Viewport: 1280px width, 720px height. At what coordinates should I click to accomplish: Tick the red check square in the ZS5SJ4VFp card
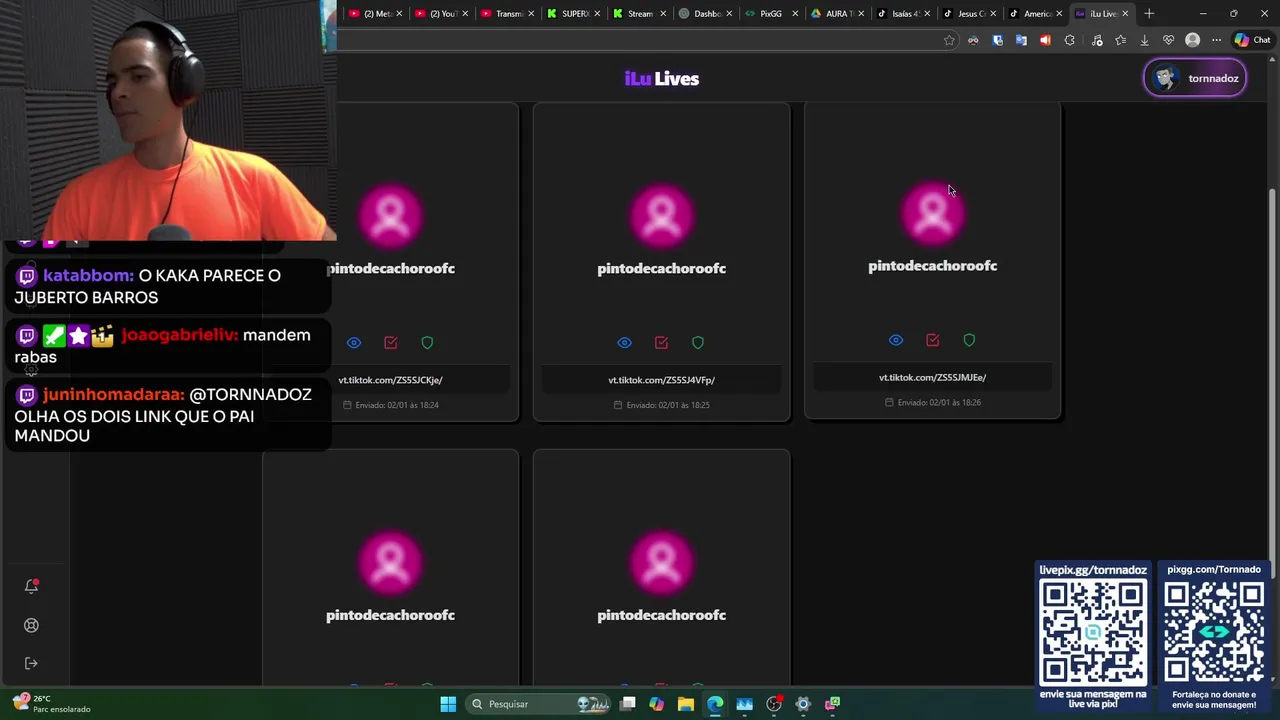click(x=661, y=343)
